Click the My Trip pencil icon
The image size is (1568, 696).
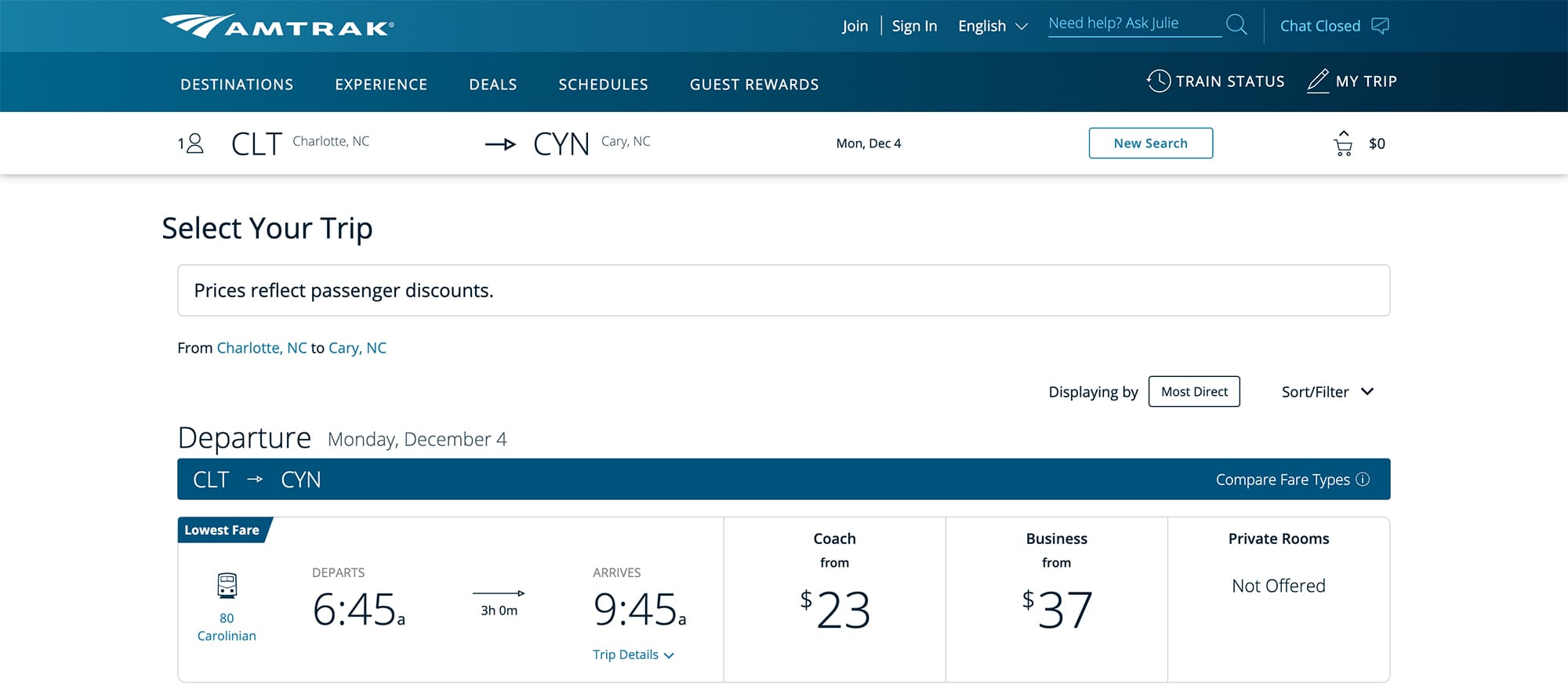tap(1318, 81)
